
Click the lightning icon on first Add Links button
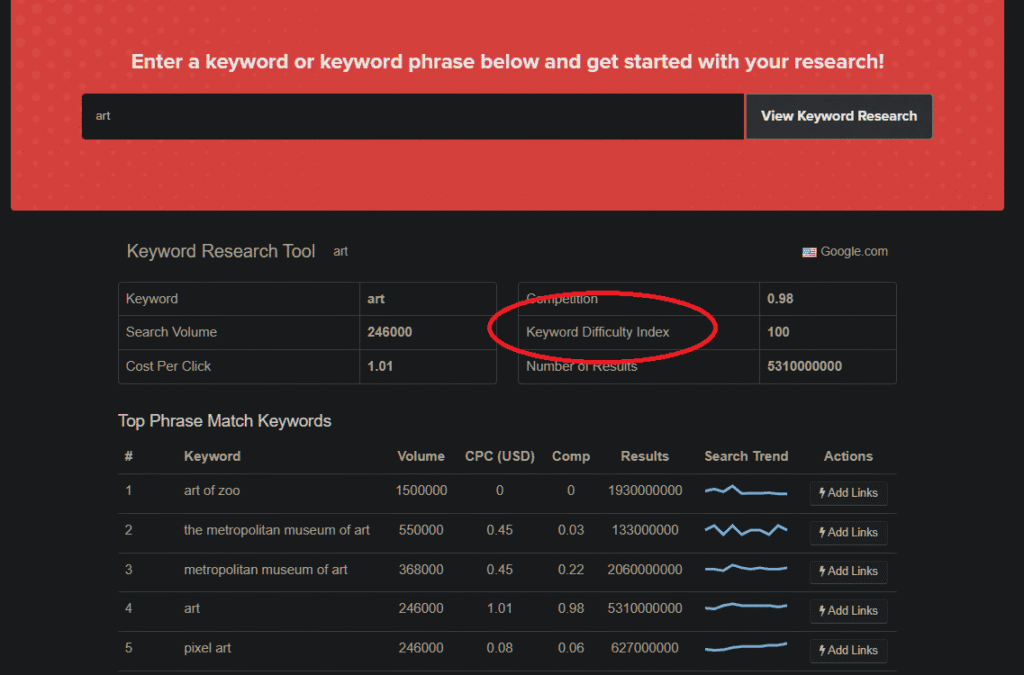pyautogui.click(x=824, y=493)
